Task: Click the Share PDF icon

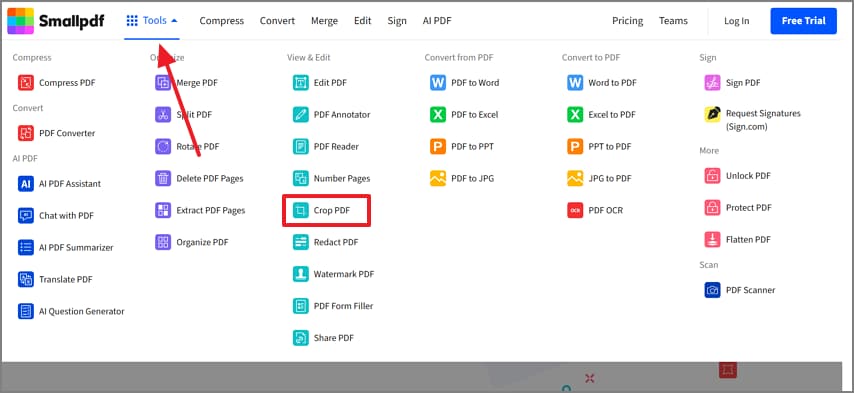Action: click(301, 338)
